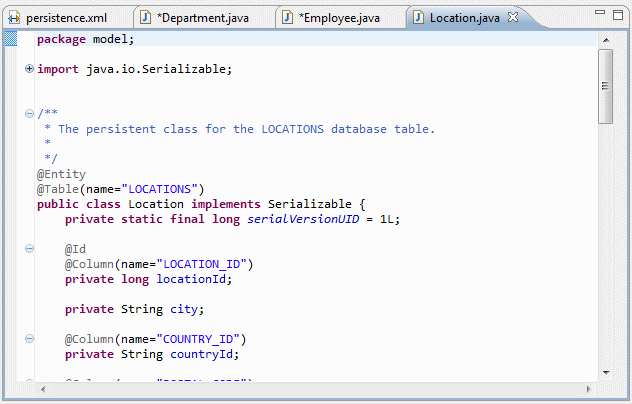This screenshot has width=632, height=404.
Task: Open the *Department.java editor tab
Action: click(203, 18)
